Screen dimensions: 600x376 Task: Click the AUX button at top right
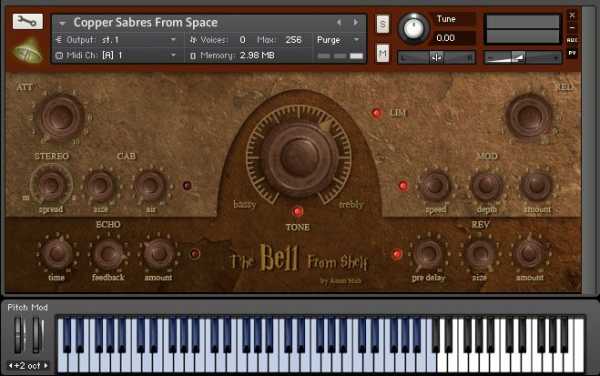[572, 40]
